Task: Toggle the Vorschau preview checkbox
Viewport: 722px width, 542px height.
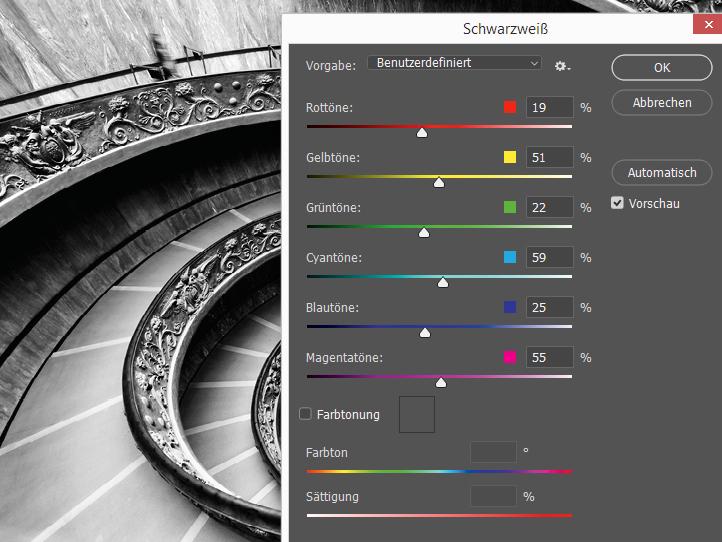Action: click(x=617, y=203)
